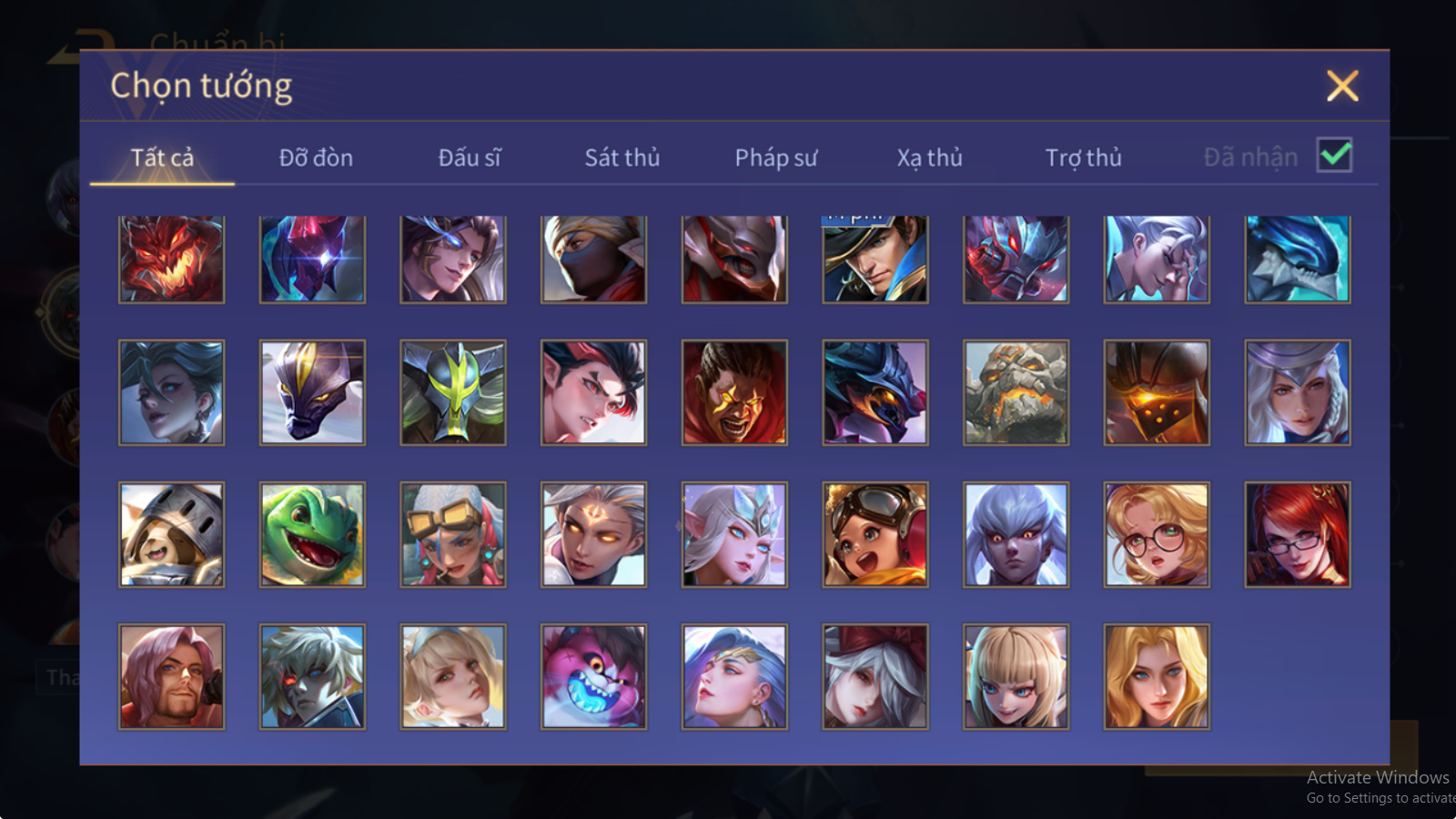Choose the green frog monster hero
The image size is (1456, 819).
click(312, 534)
